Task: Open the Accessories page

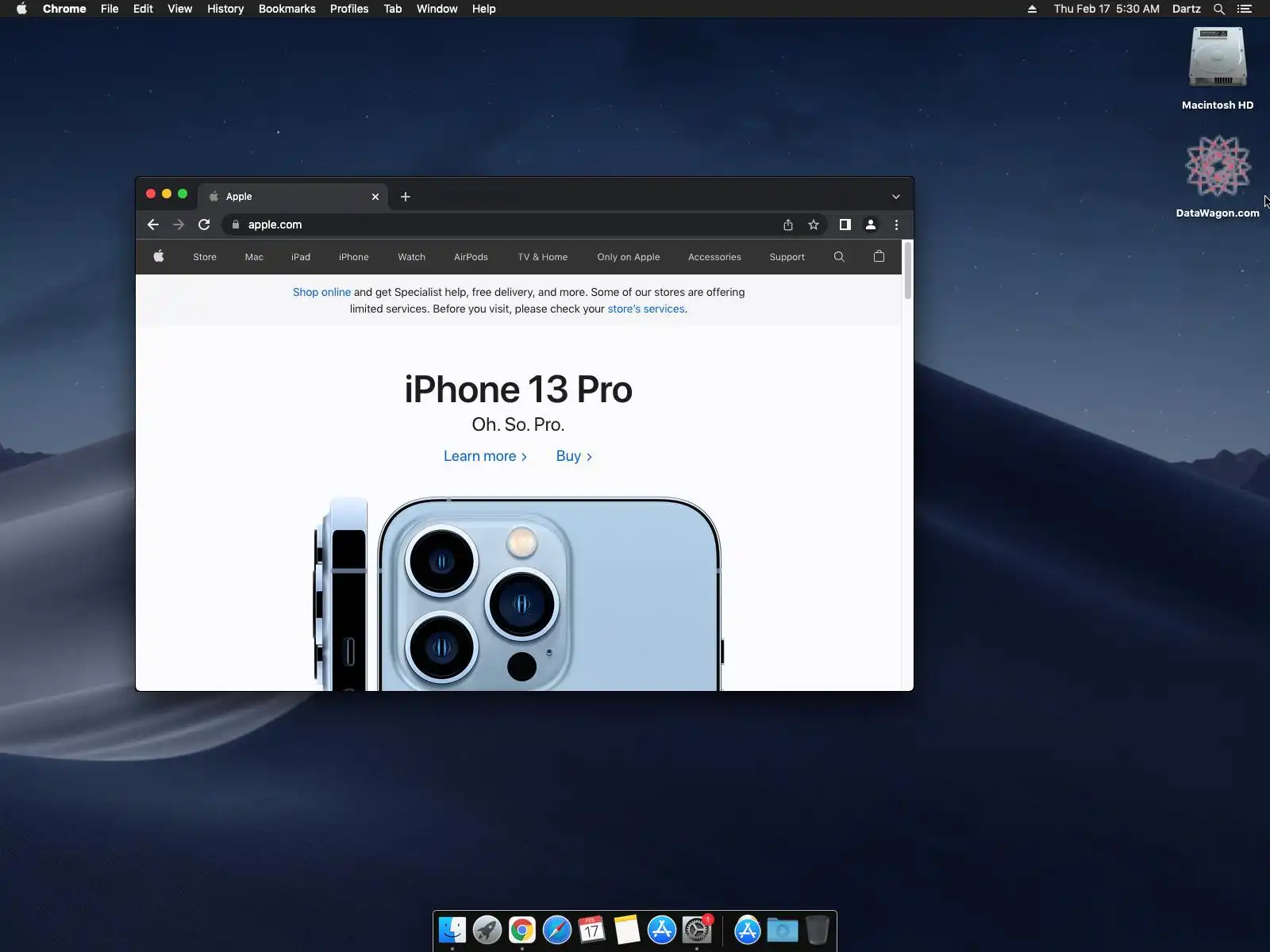Action: tap(714, 257)
